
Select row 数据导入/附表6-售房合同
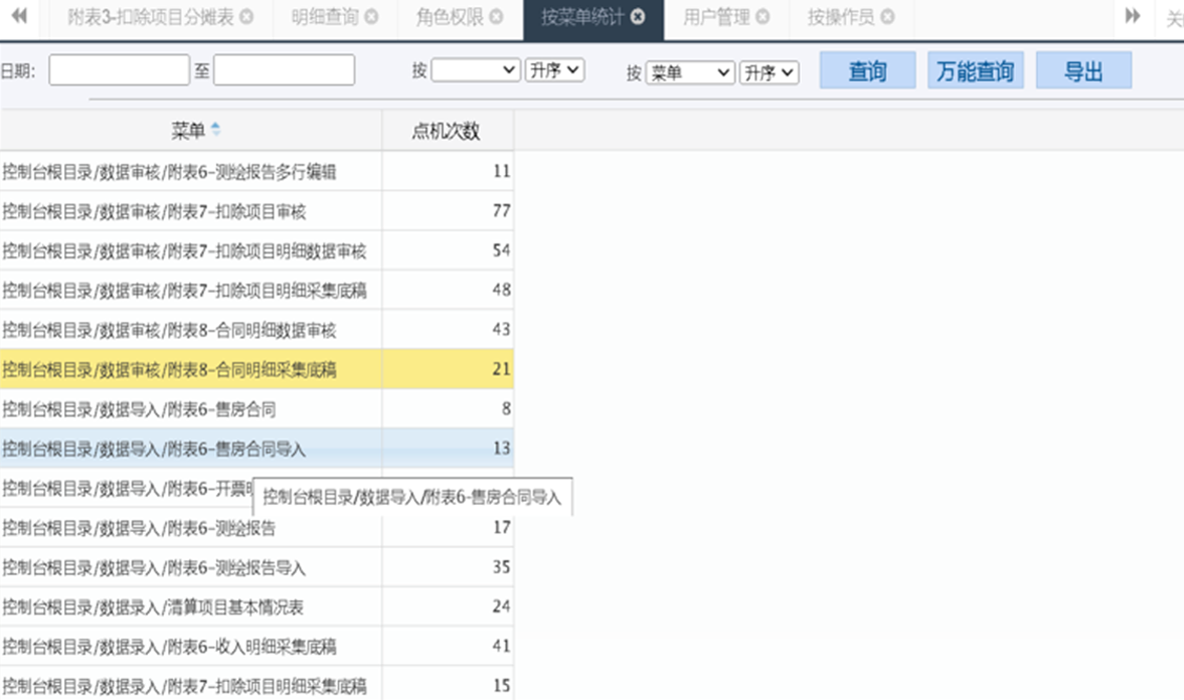tap(257, 409)
